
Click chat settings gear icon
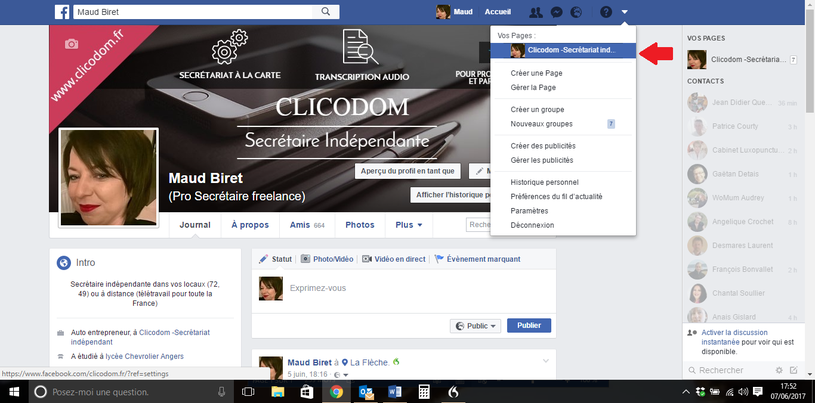[779, 370]
